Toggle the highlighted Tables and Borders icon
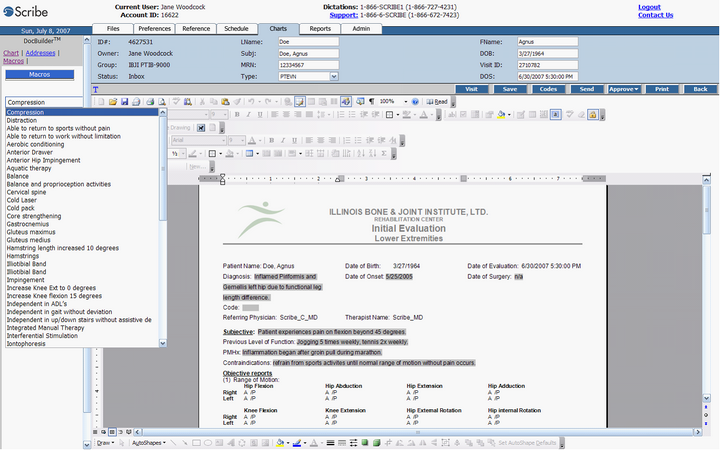 click(299, 101)
